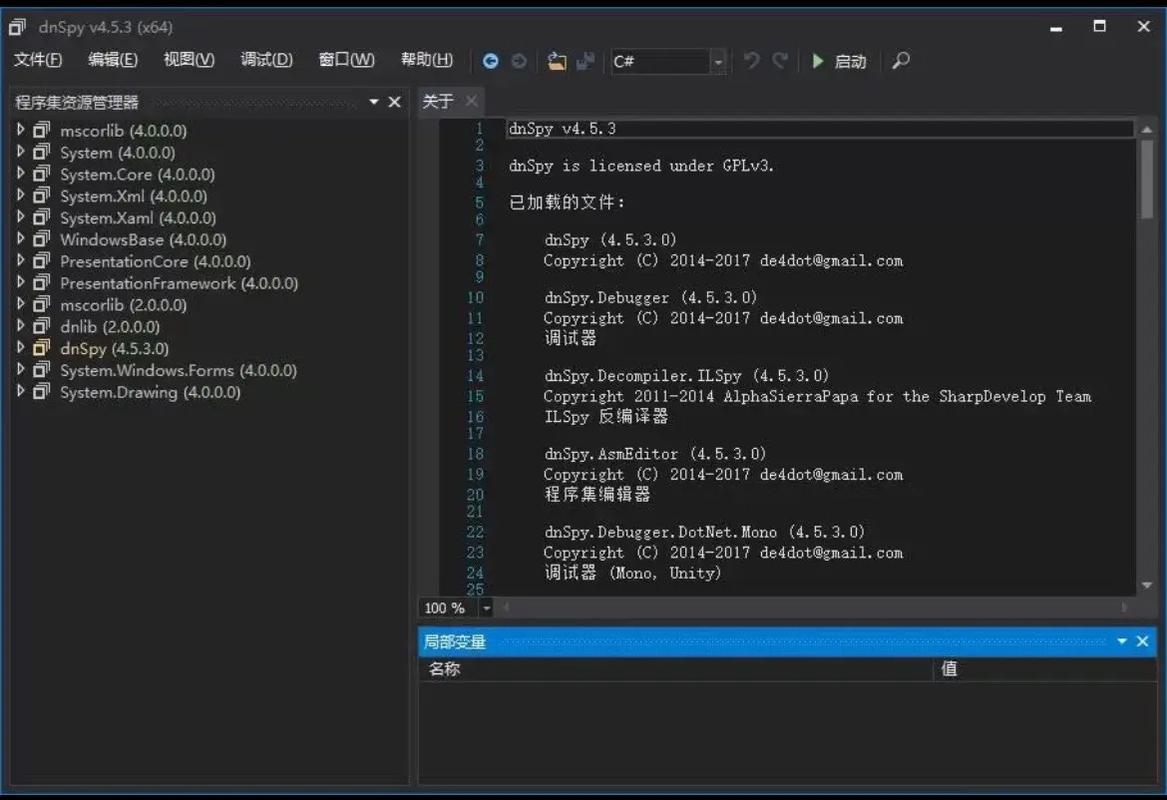Click the text 'dnSpy.Debugger.DotNet.Mono (4.5.3.0)'

click(704, 532)
